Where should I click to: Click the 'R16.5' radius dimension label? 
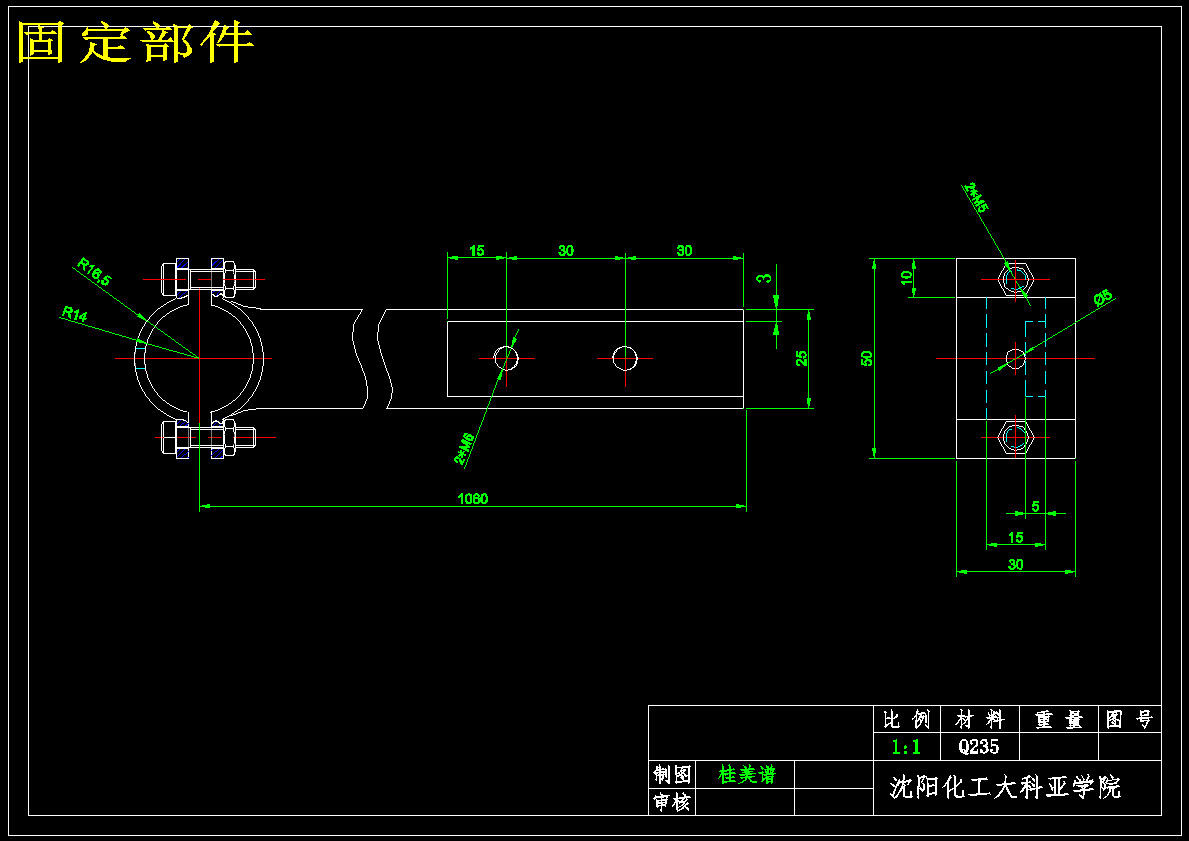[x=94, y=272]
